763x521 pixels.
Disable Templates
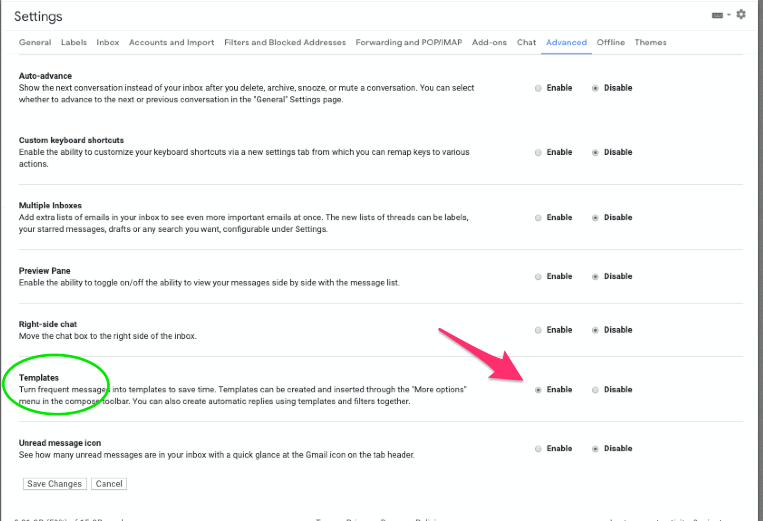click(595, 390)
